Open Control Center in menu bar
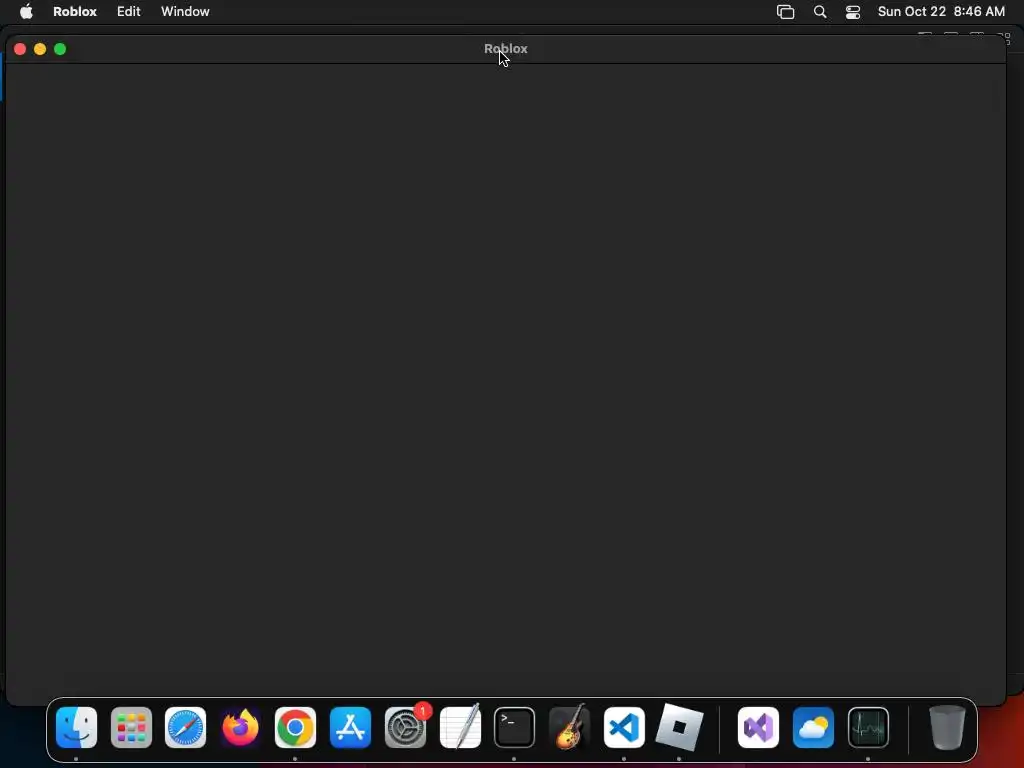Viewport: 1024px width, 768px height. click(852, 12)
